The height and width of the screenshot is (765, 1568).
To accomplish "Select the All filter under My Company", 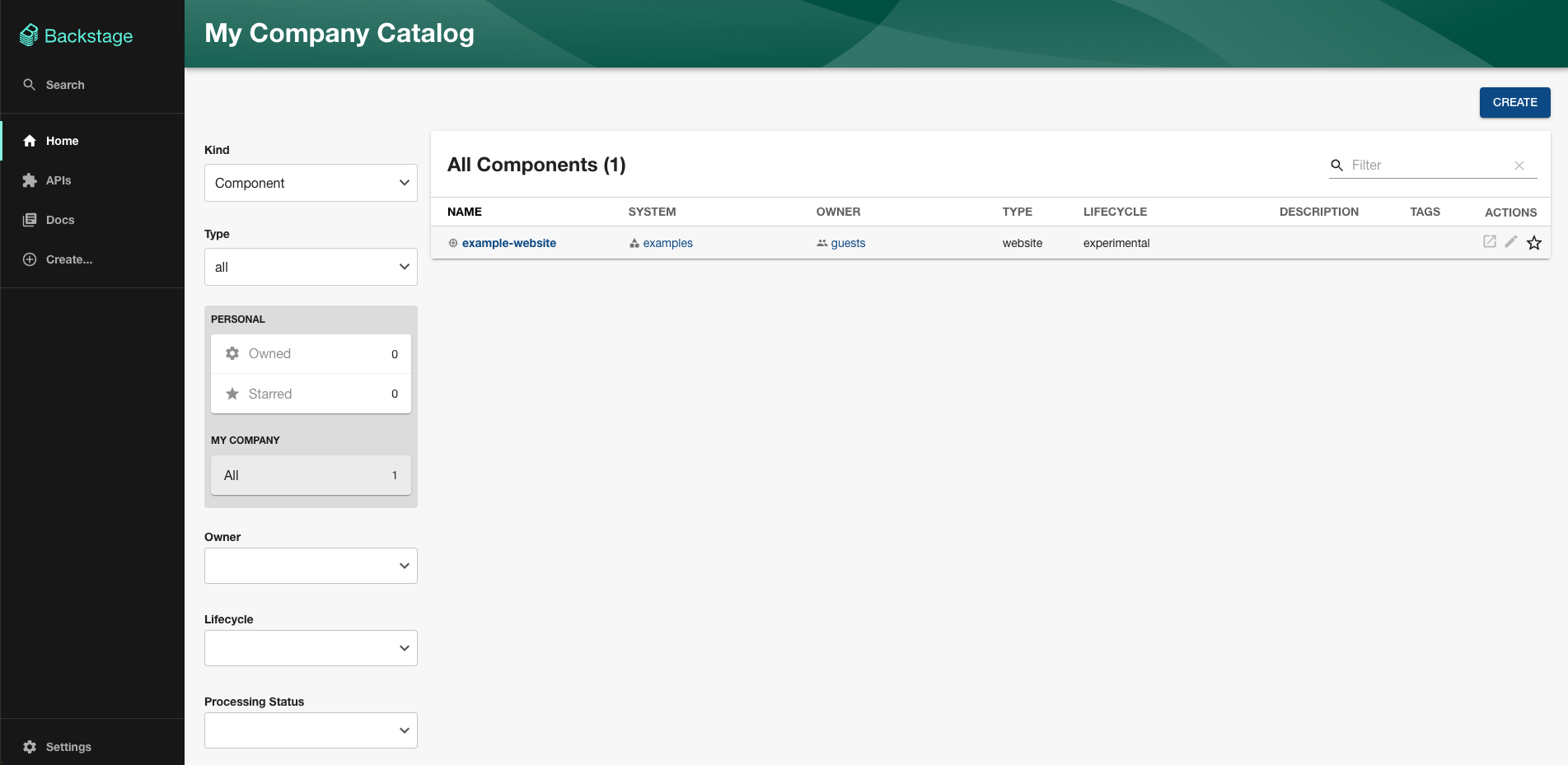I will pyautogui.click(x=311, y=475).
